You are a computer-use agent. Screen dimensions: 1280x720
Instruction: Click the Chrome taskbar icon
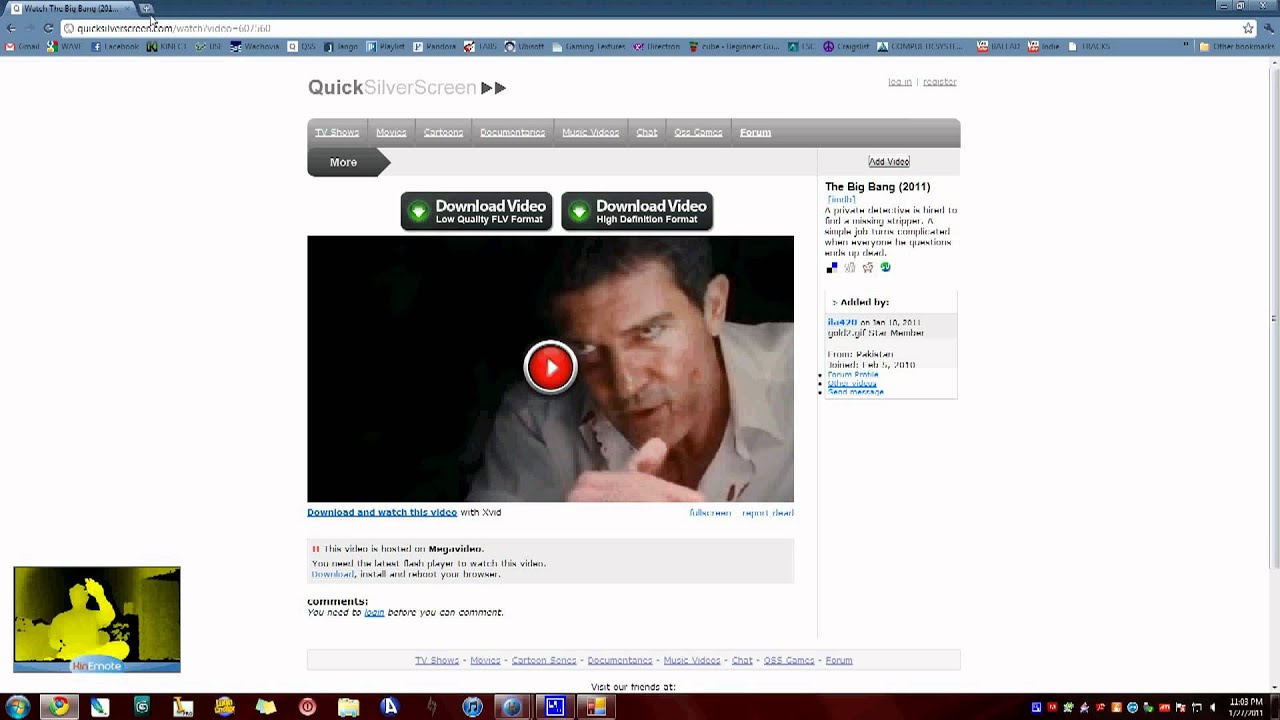coord(59,707)
